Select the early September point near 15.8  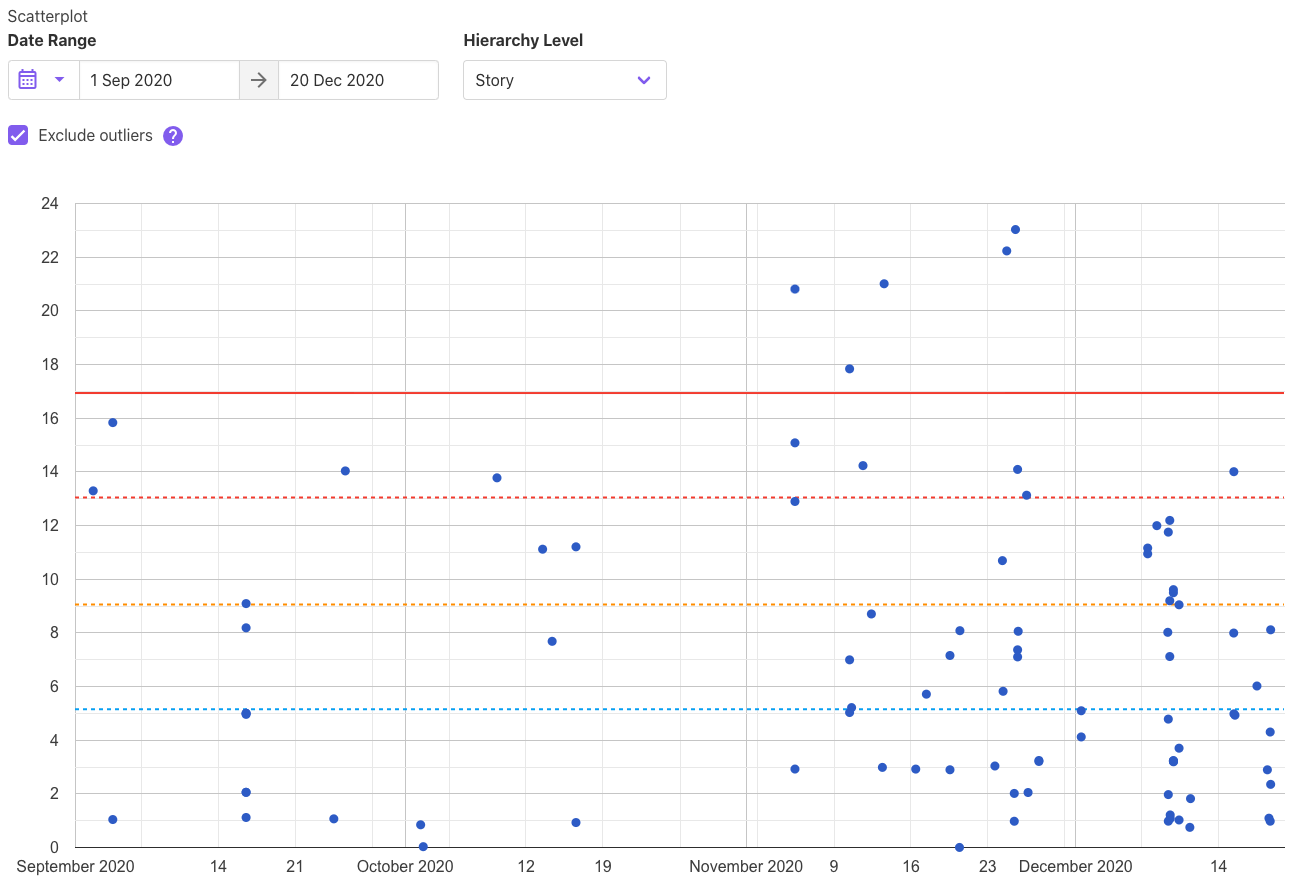point(113,423)
